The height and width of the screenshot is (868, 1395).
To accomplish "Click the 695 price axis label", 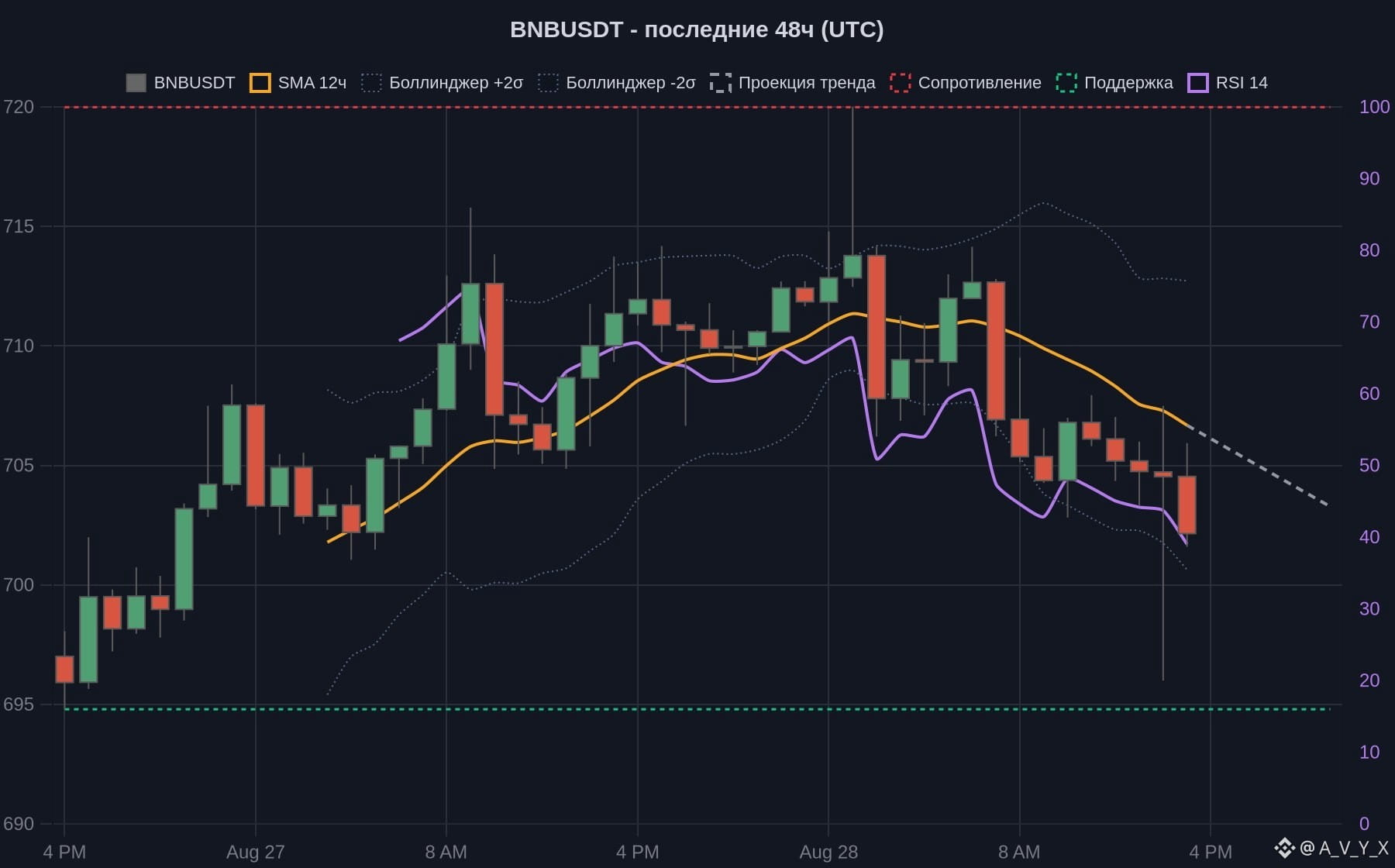I will tap(19, 704).
